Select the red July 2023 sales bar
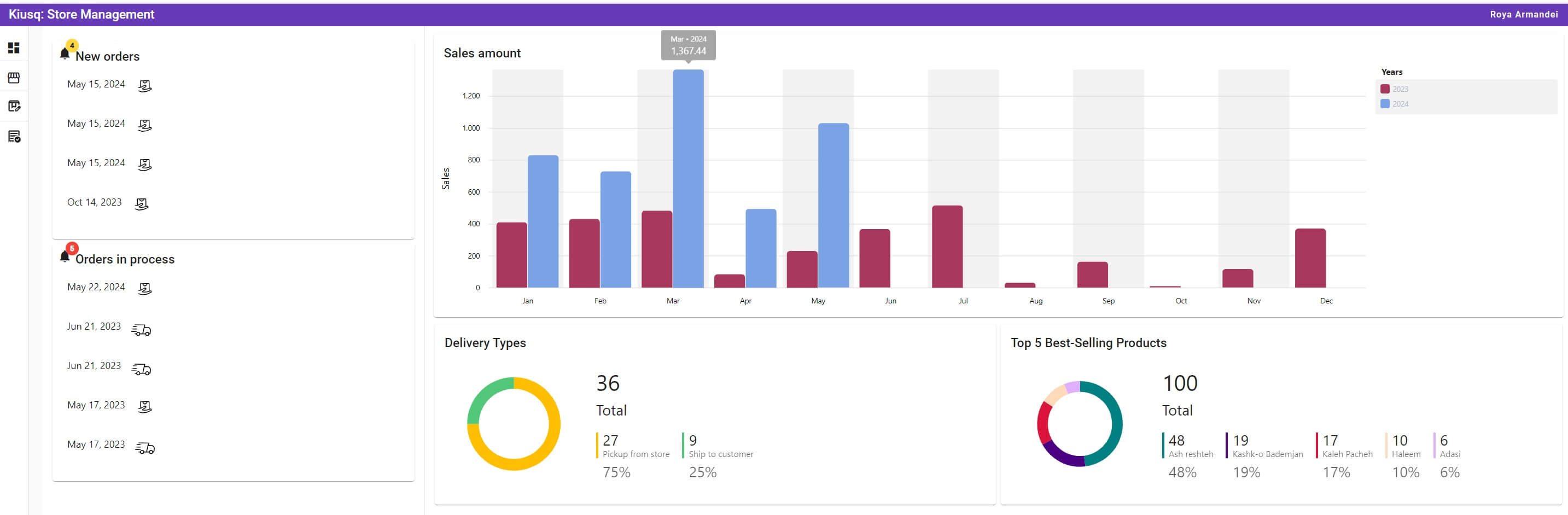The image size is (1568, 515). click(947, 247)
